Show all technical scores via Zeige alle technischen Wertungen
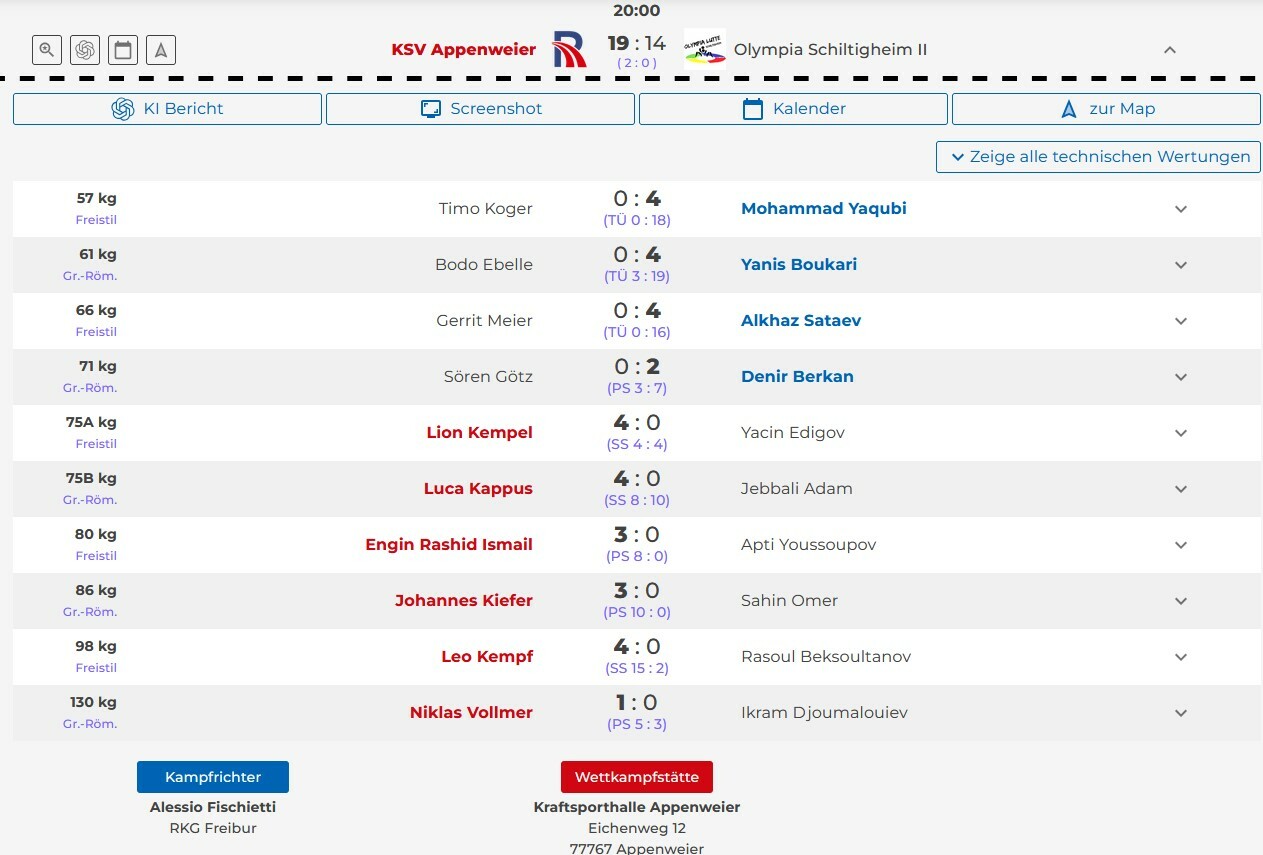Viewport: 1263px width, 855px height. coord(1098,157)
